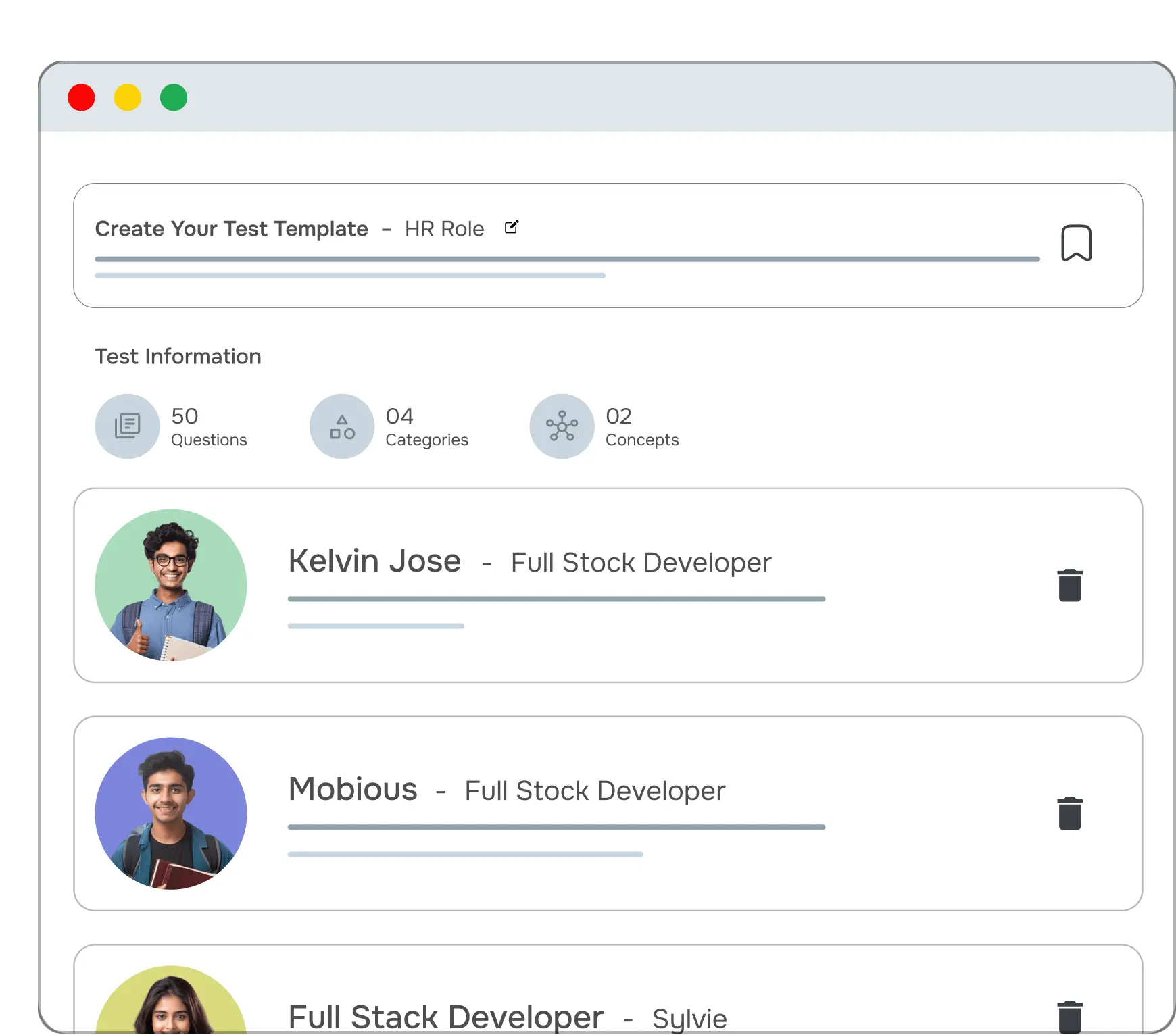Click the edit pencil icon beside HR Role
The width and height of the screenshot is (1176, 1035).
tap(512, 228)
